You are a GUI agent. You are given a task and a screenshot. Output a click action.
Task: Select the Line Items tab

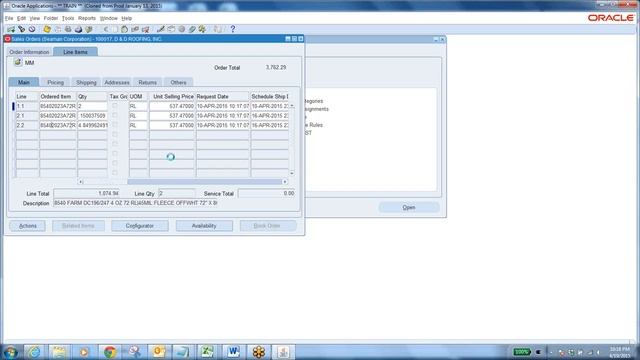point(75,52)
